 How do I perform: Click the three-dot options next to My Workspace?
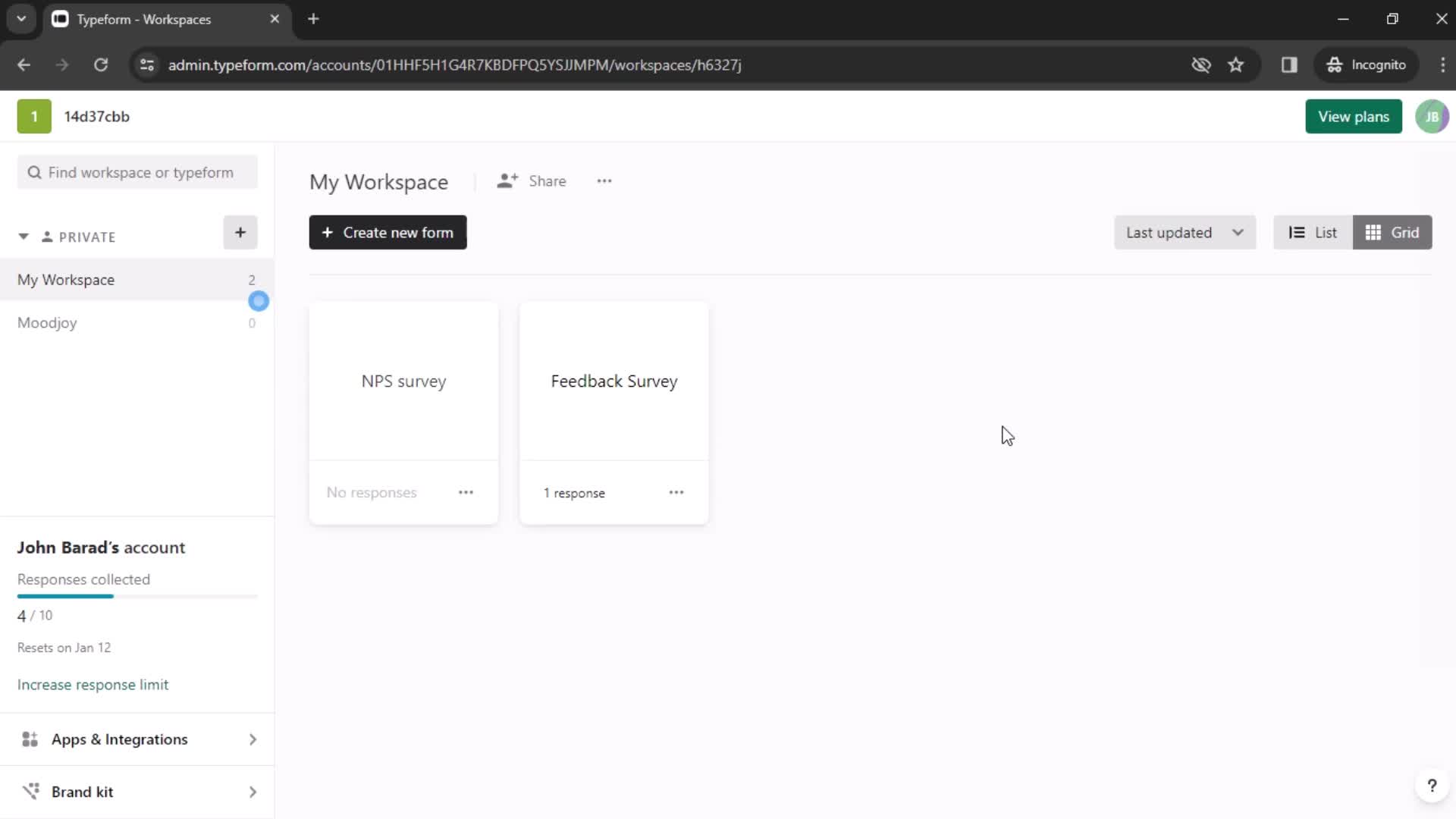604,181
